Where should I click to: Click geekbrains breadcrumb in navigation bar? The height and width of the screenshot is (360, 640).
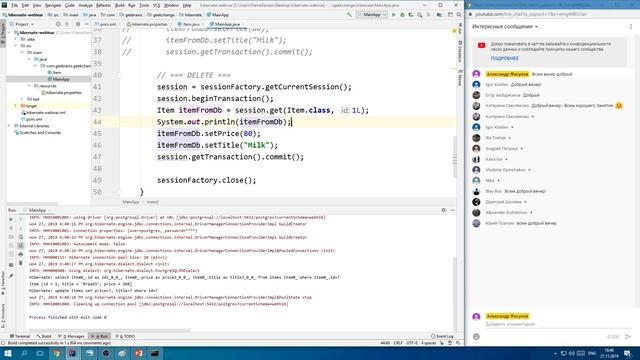[131, 15]
